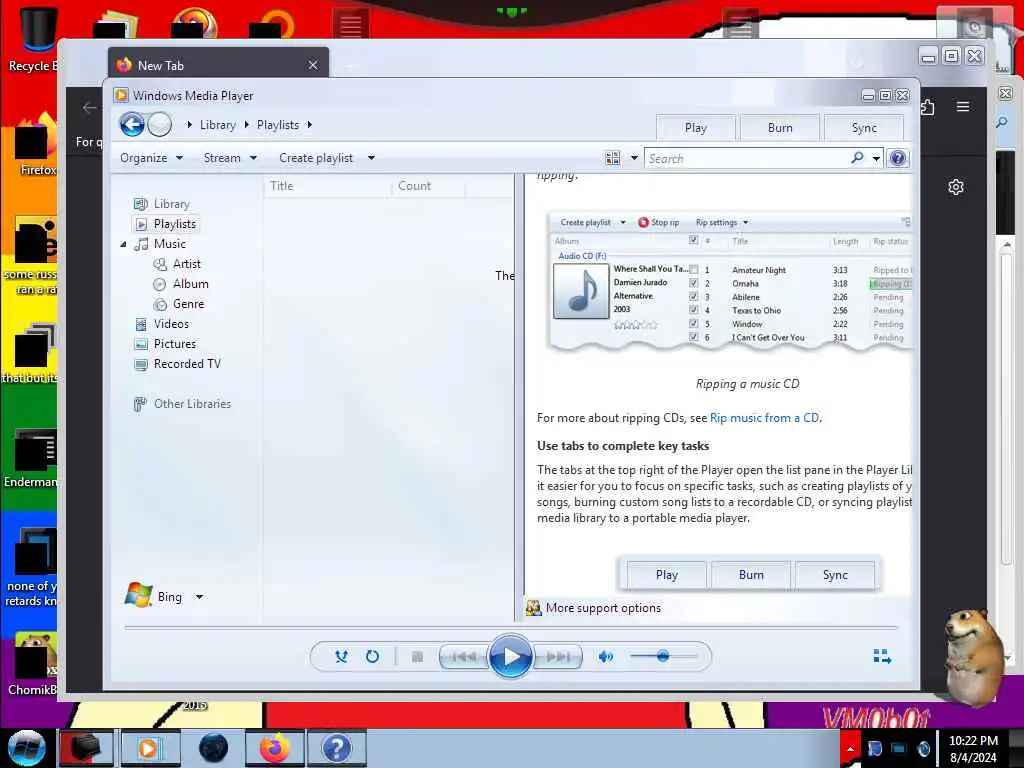The height and width of the screenshot is (768, 1024).
Task: Click Library in the breadcrumb path
Action: pyautogui.click(x=217, y=125)
